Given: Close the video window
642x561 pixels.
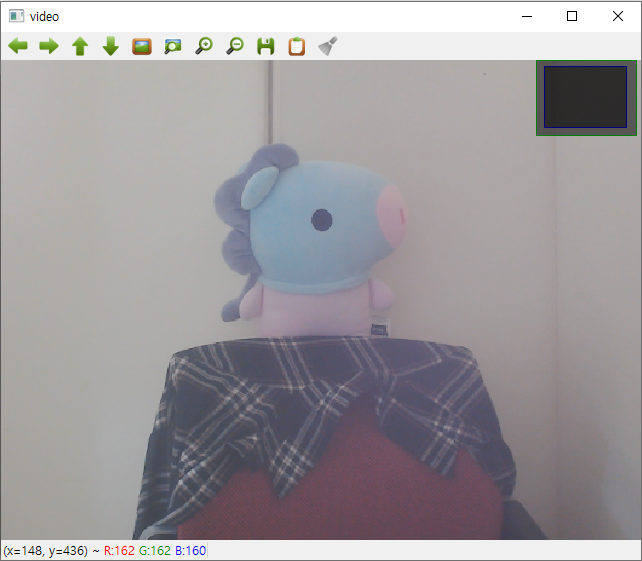Looking at the screenshot, I should click(x=618, y=16).
